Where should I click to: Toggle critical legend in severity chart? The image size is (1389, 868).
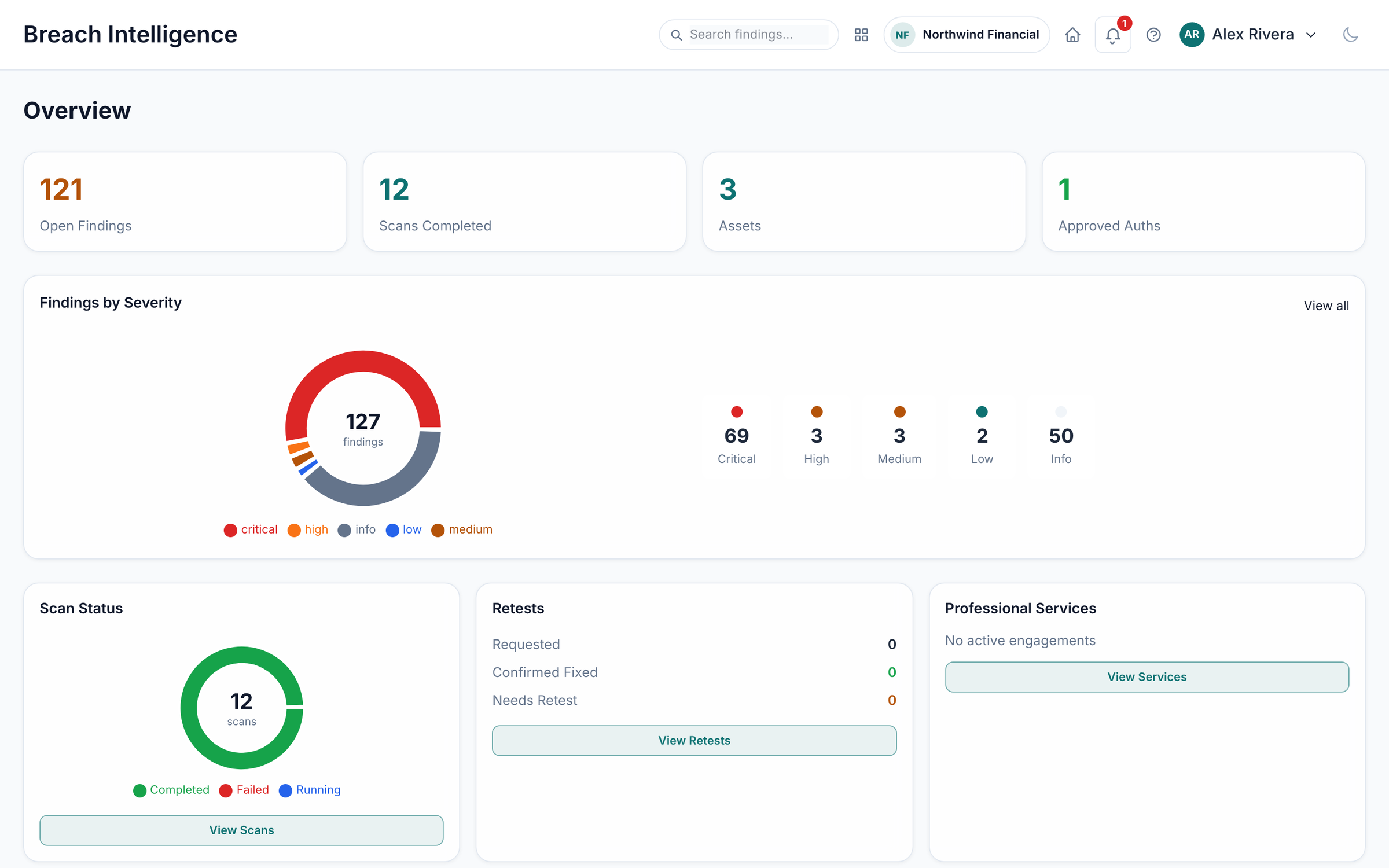pos(251,529)
